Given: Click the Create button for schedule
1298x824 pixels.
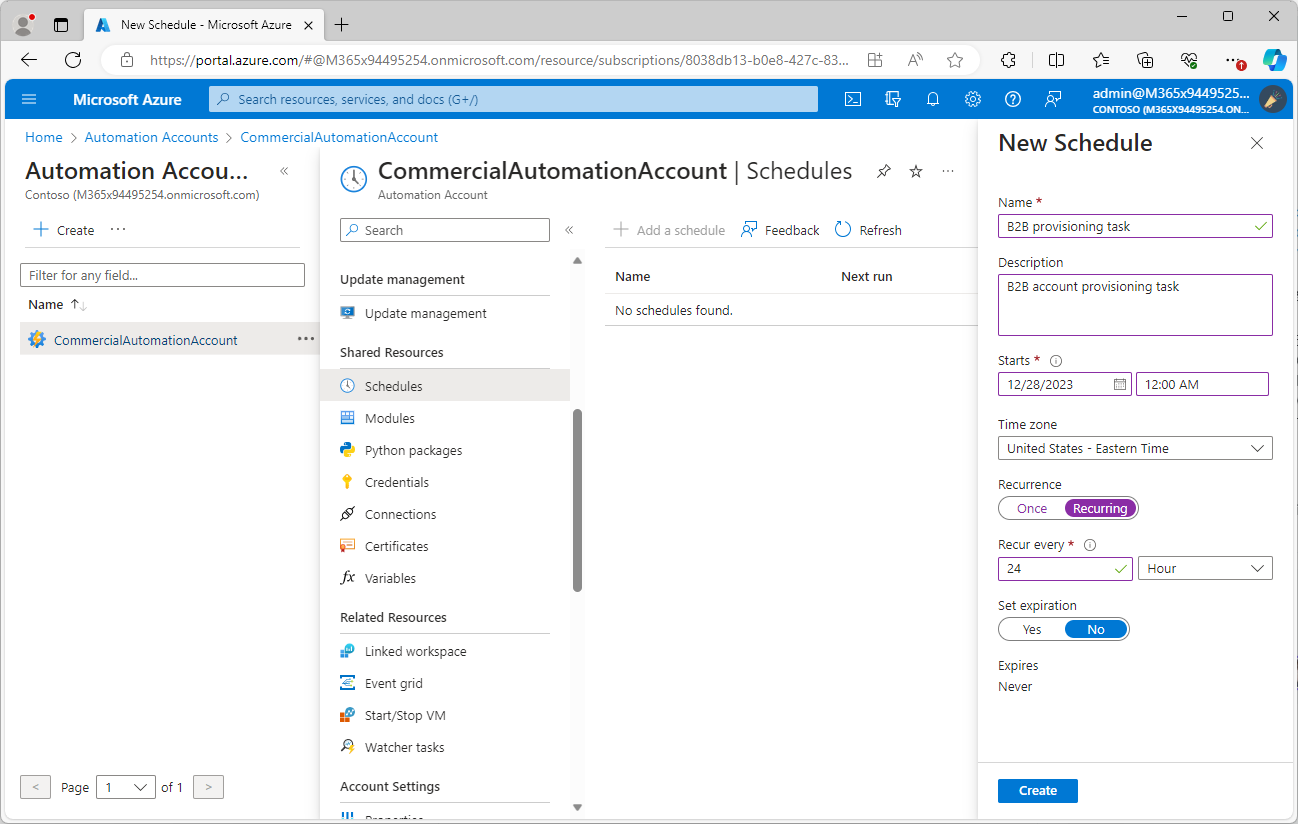Looking at the screenshot, I should [x=1037, y=790].
